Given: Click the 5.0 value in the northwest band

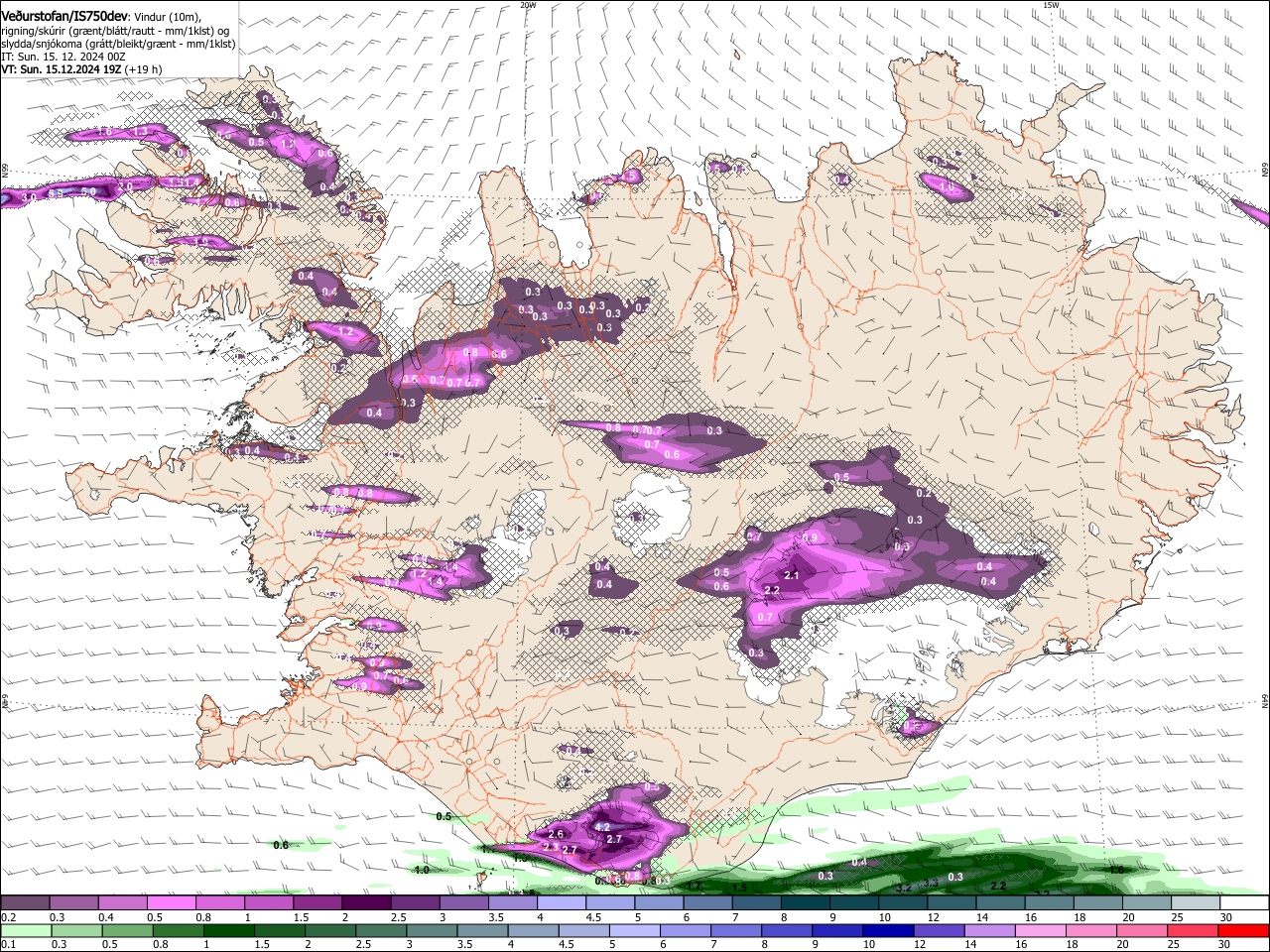Looking at the screenshot, I should tap(88, 190).
